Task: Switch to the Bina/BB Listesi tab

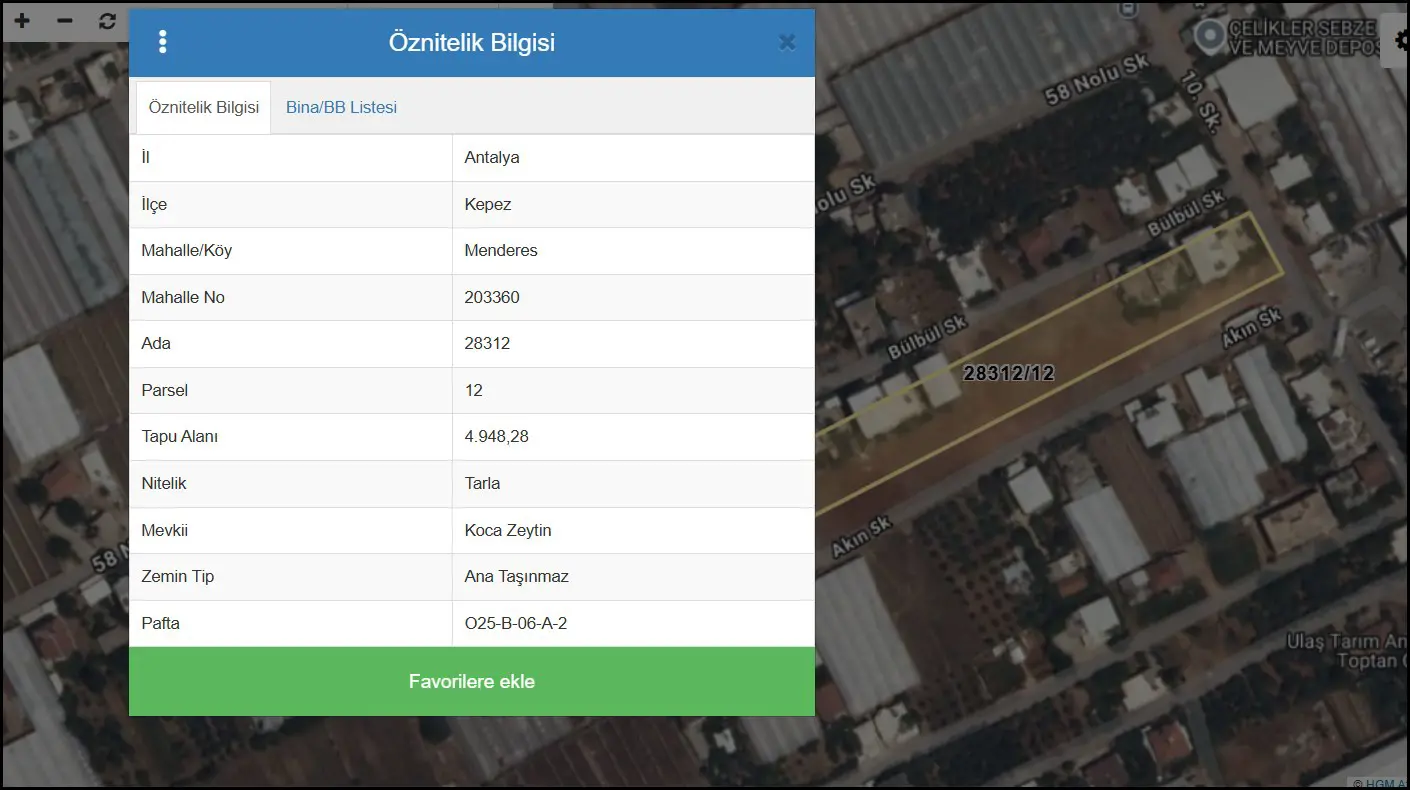Action: 341,107
